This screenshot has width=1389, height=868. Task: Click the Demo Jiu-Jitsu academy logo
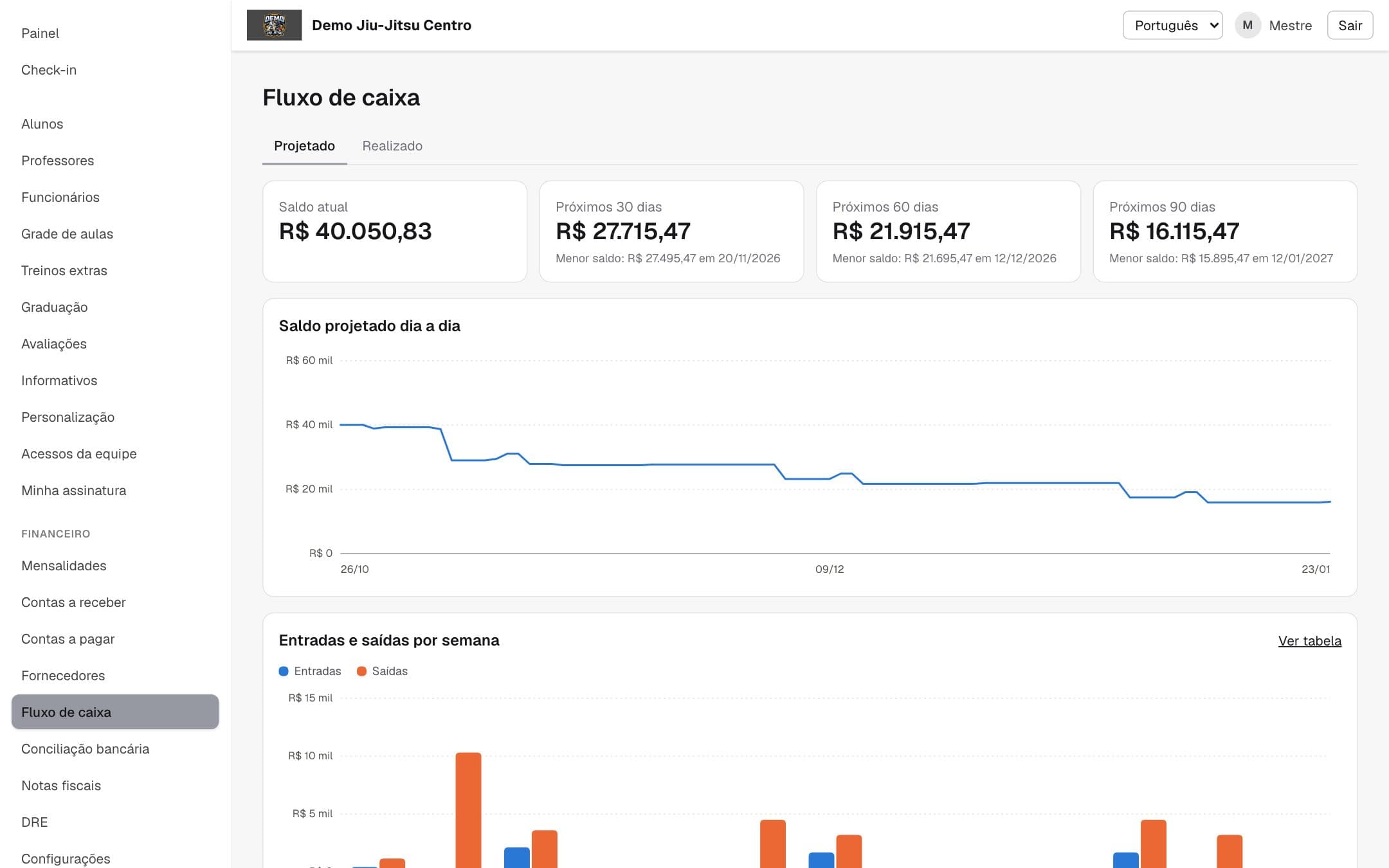click(x=274, y=25)
